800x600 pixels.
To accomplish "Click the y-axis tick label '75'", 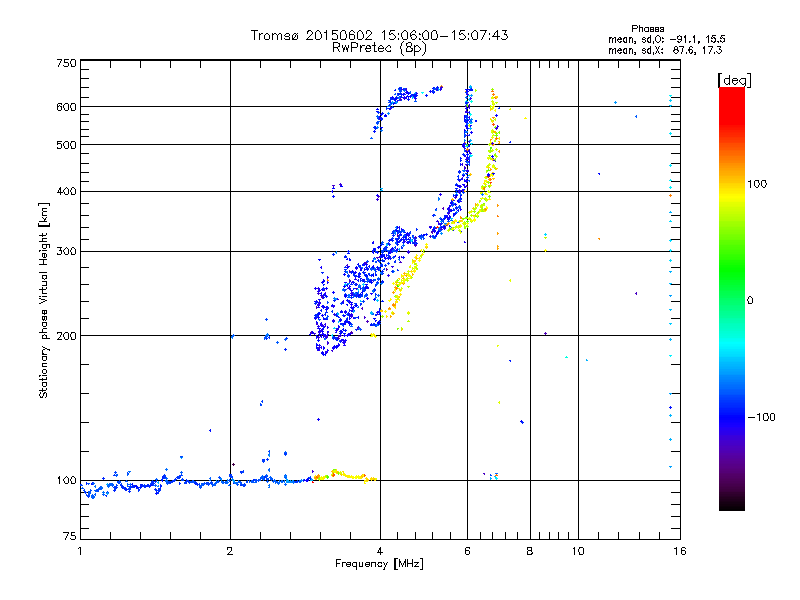I will pos(70,536).
